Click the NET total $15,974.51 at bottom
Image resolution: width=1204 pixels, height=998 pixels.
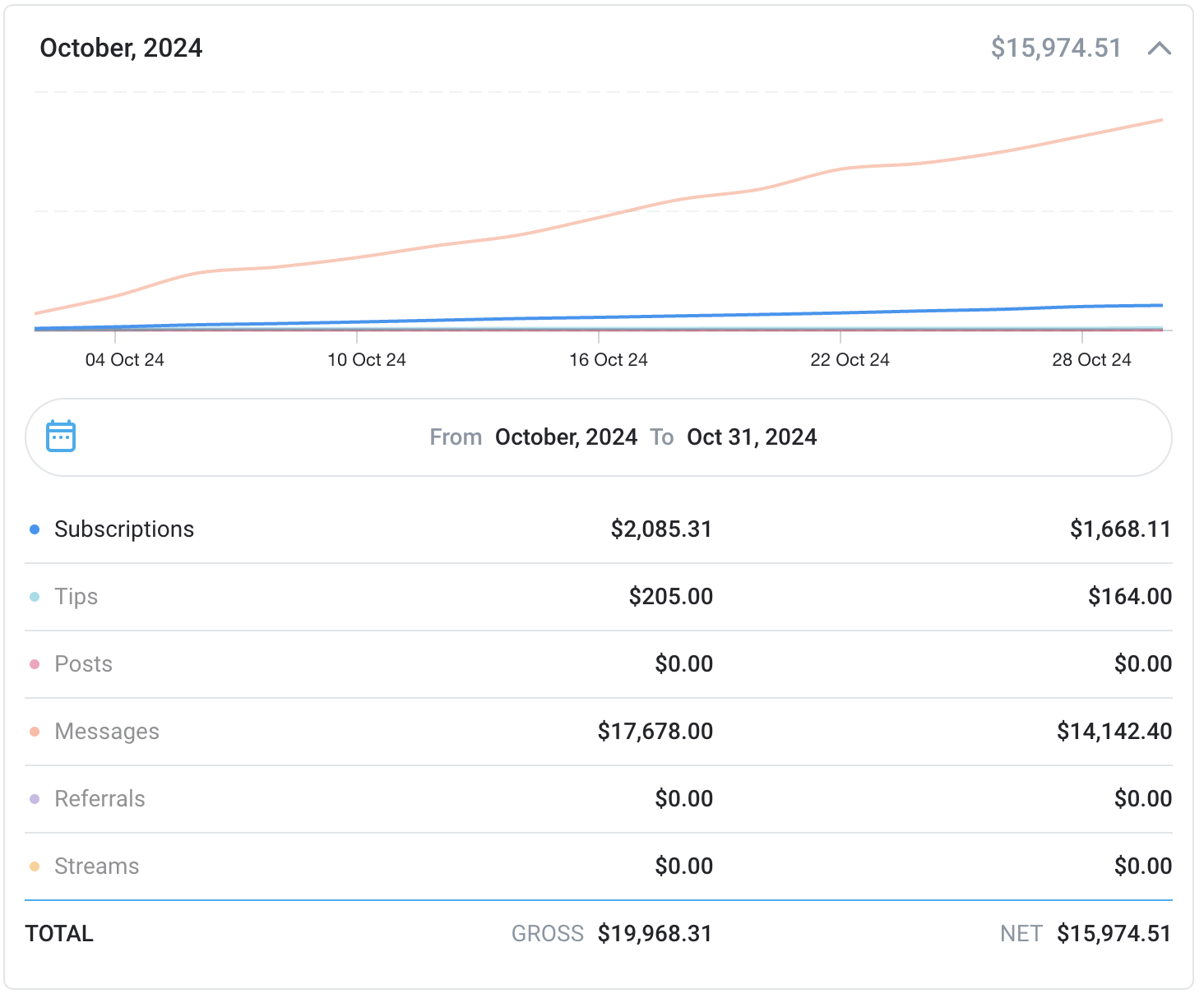tap(1114, 934)
